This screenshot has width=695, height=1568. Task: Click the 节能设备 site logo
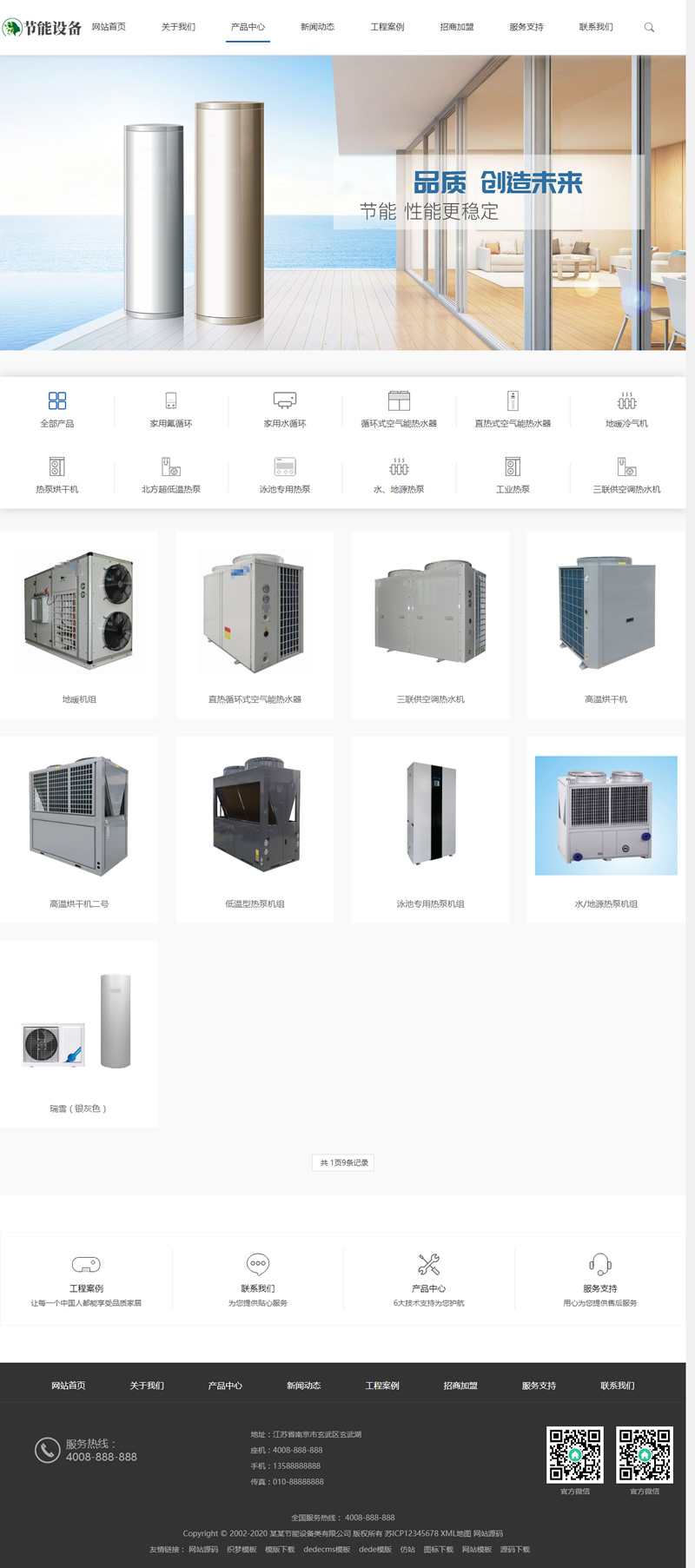pyautogui.click(x=43, y=28)
